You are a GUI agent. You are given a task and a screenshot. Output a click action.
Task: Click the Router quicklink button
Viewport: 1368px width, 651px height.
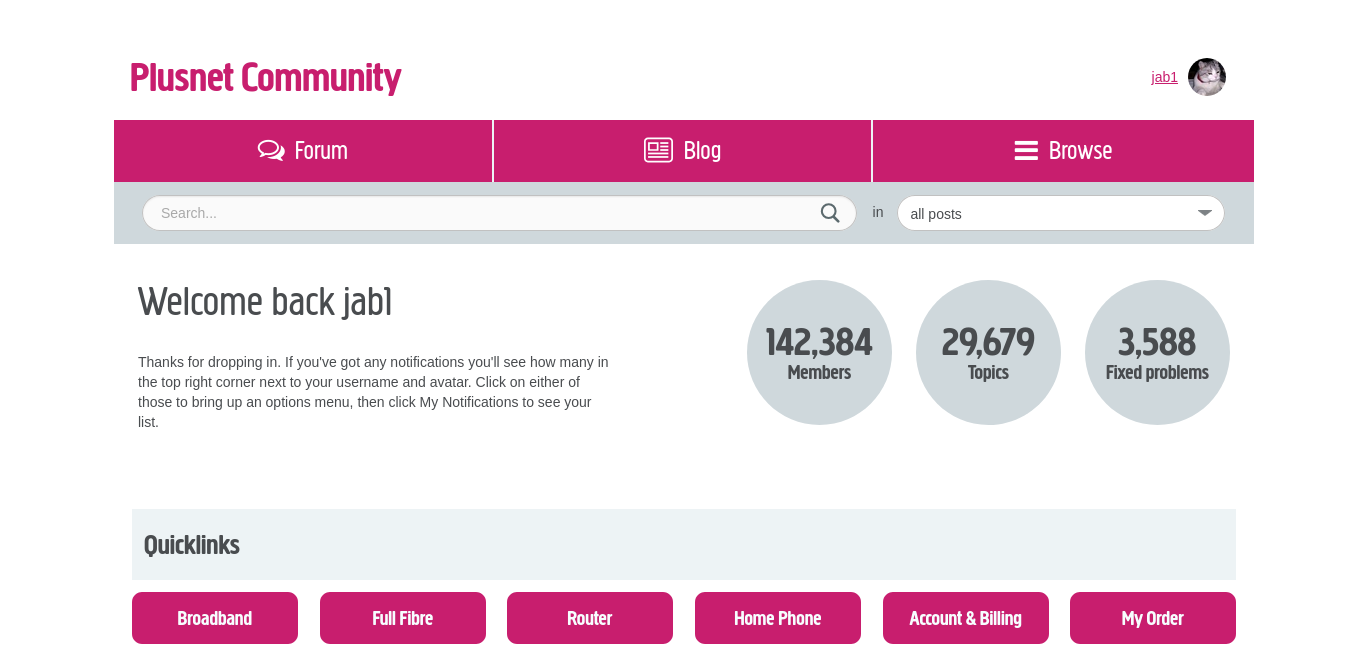pos(589,618)
